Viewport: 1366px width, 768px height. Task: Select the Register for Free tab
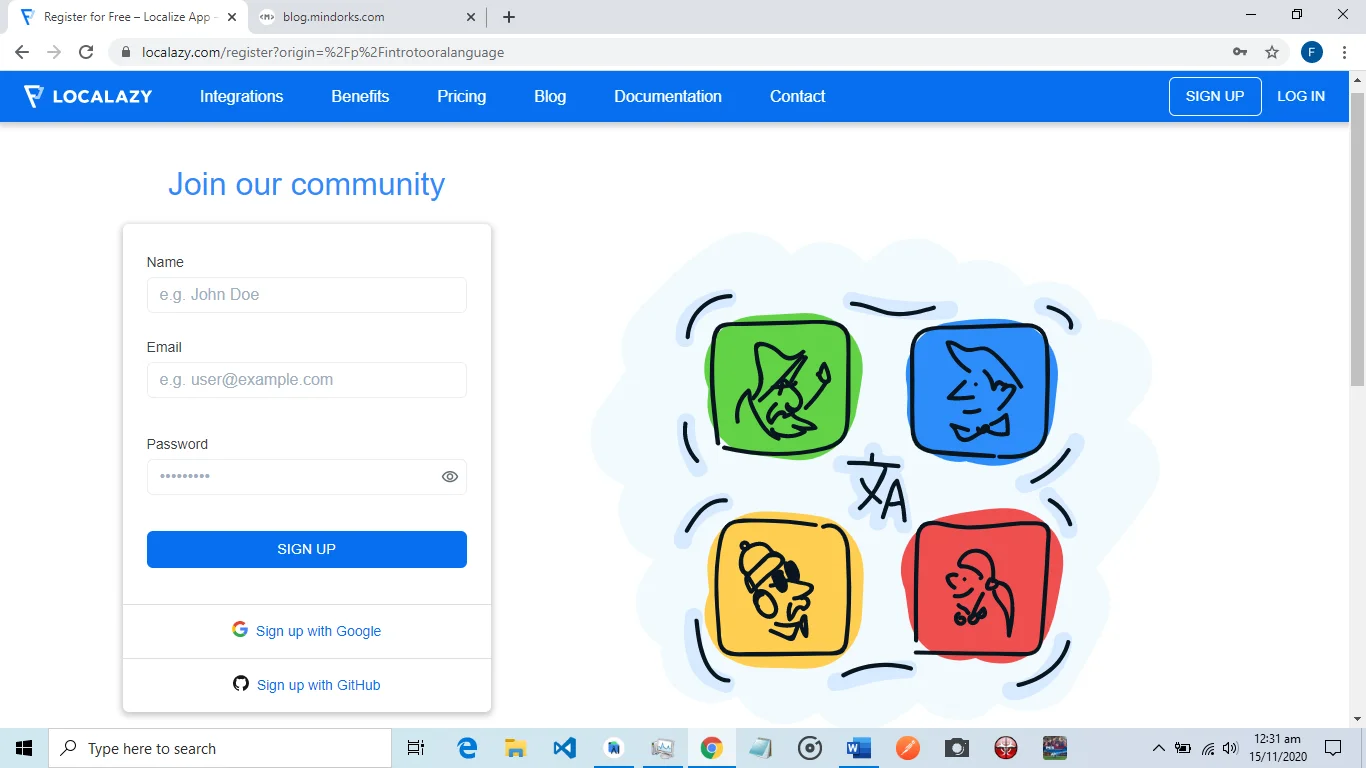tap(130, 17)
